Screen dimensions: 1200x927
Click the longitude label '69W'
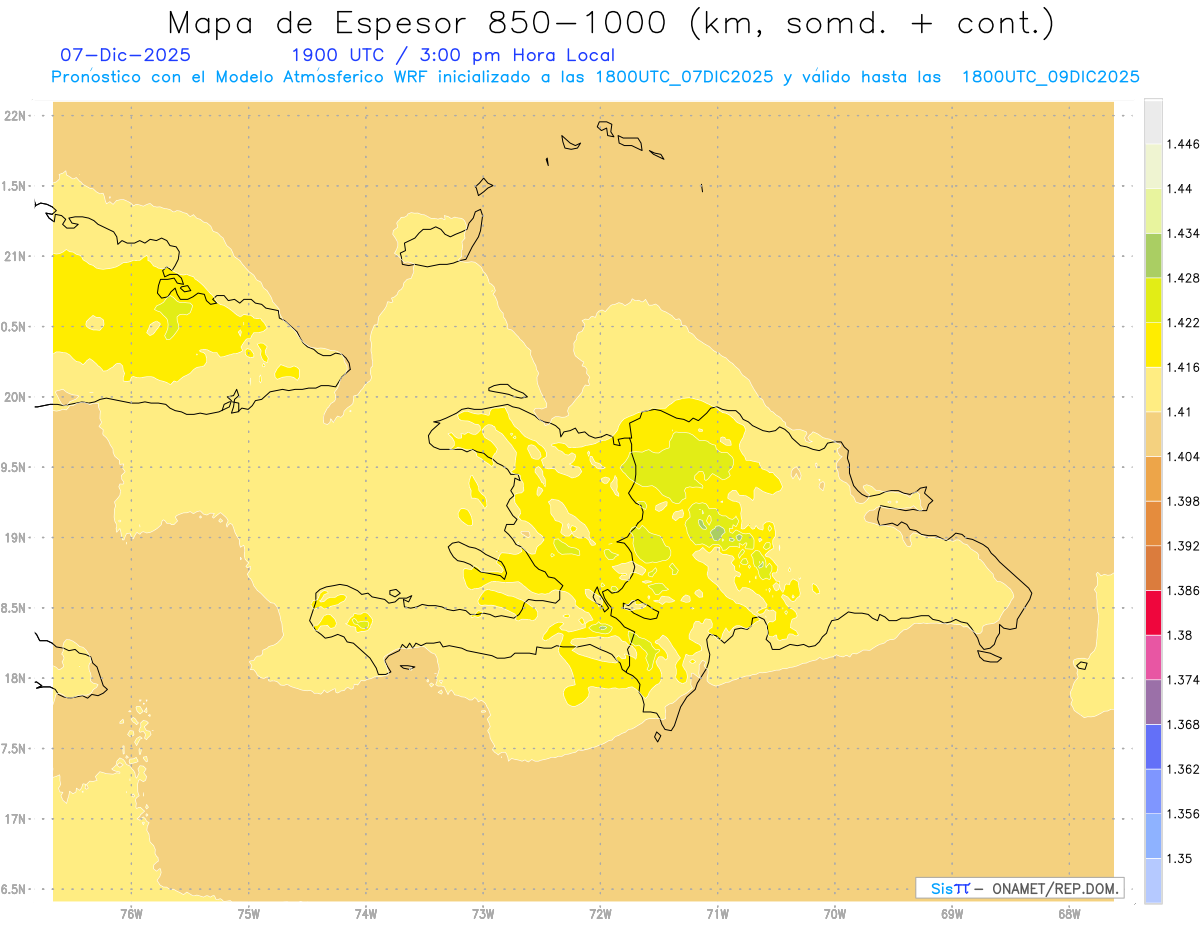click(x=952, y=914)
